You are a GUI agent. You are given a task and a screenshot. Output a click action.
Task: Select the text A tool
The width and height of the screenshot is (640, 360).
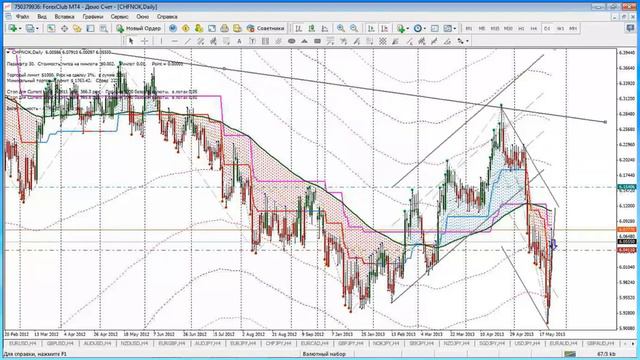point(239,41)
